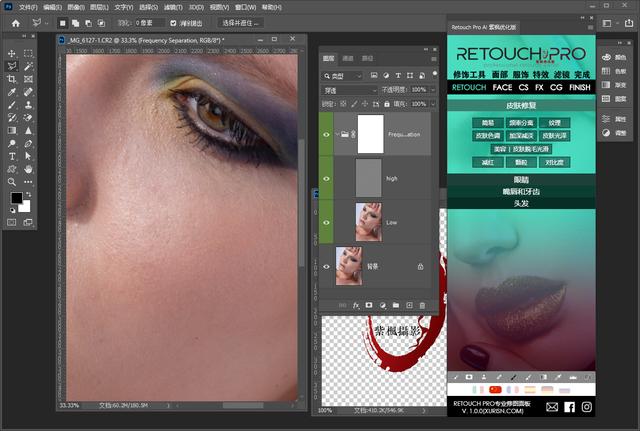Select the Sharpen/Blur triangle tool

pos(28,131)
